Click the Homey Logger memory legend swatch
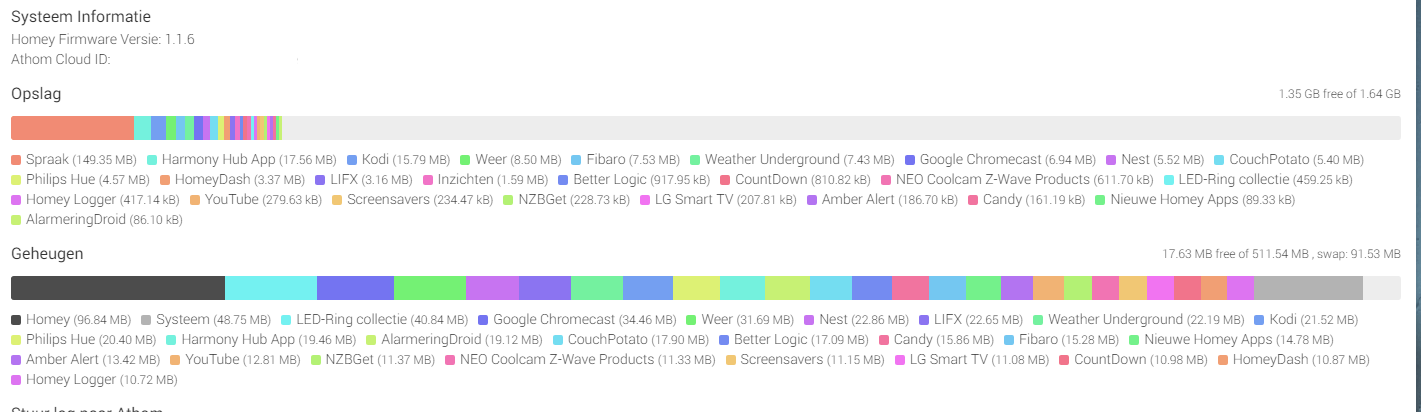1421x412 pixels. click(x=16, y=380)
